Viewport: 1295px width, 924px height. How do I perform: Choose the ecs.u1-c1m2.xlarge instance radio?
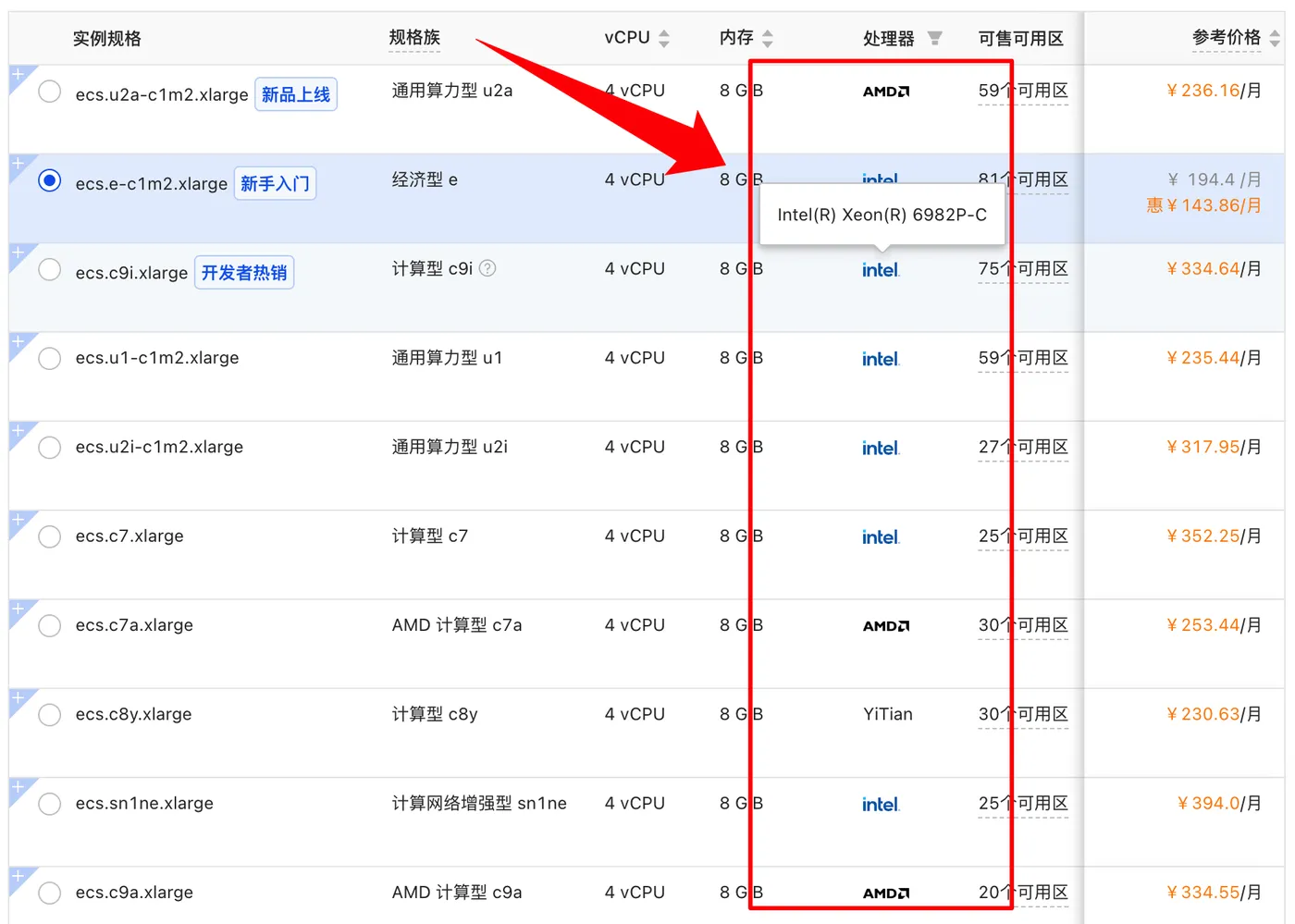coord(50,359)
